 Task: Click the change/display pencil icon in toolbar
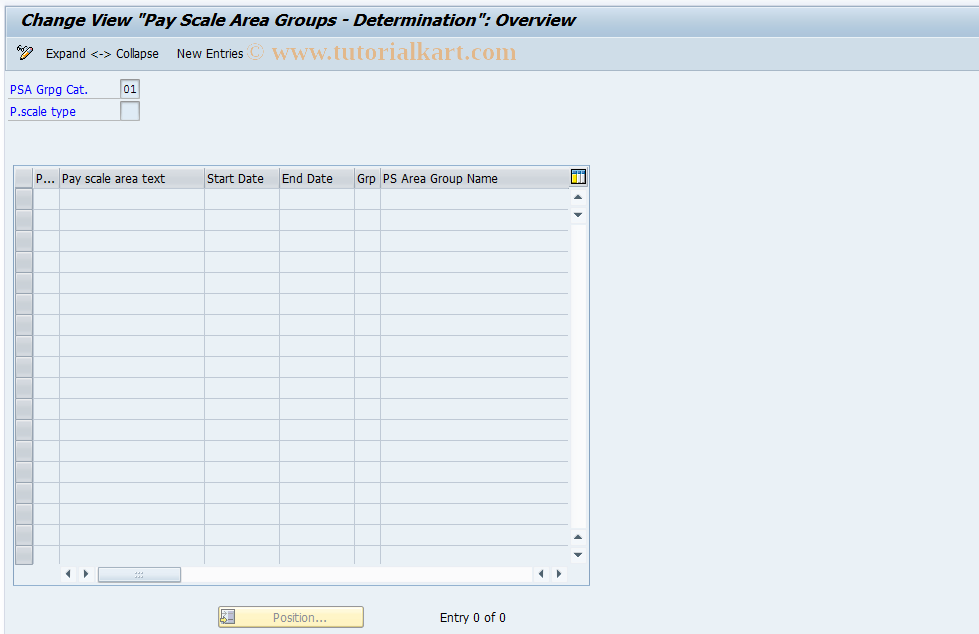pos(25,53)
